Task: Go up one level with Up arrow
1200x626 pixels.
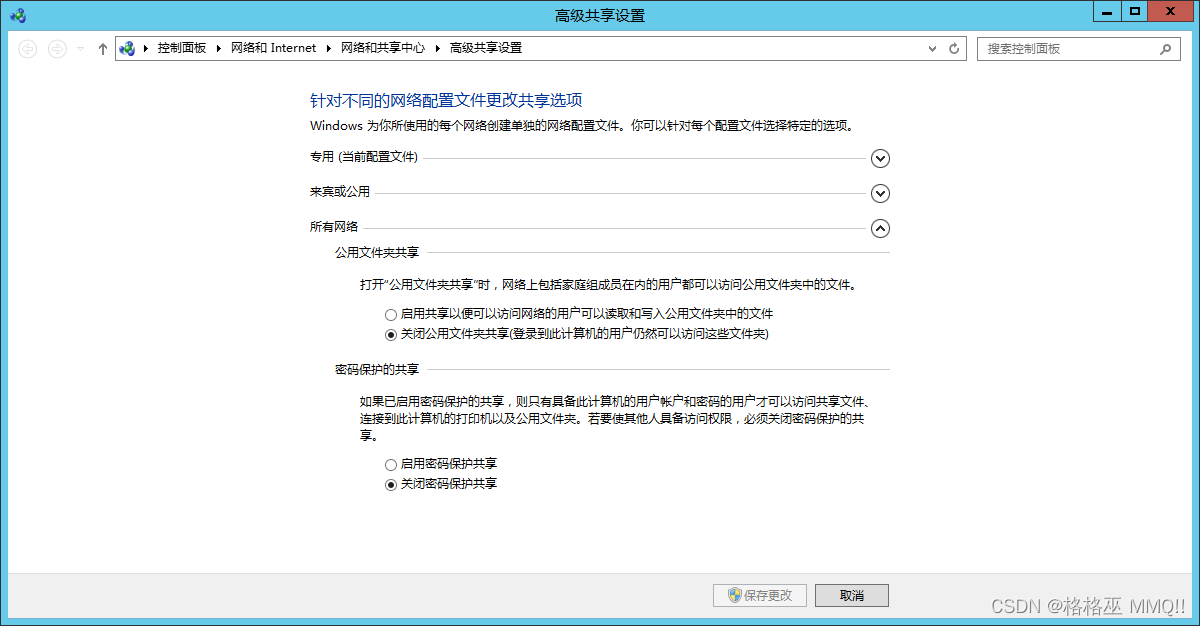Action: point(102,48)
